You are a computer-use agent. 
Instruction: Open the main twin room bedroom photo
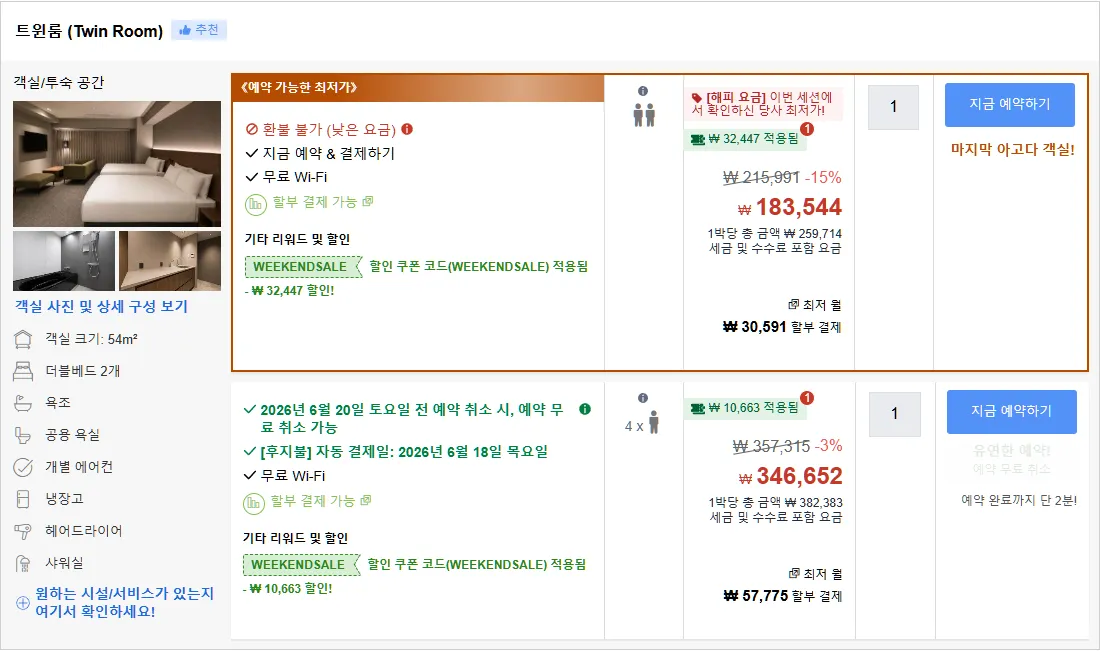point(117,164)
